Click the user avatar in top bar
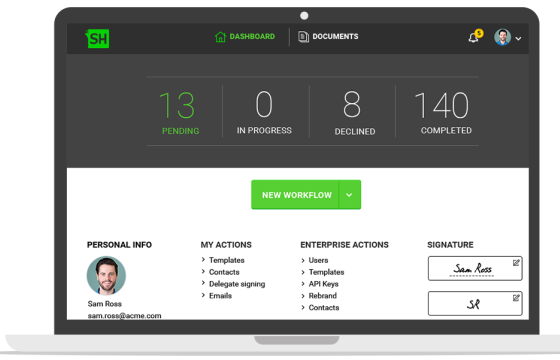The image size is (560, 360). click(502, 37)
